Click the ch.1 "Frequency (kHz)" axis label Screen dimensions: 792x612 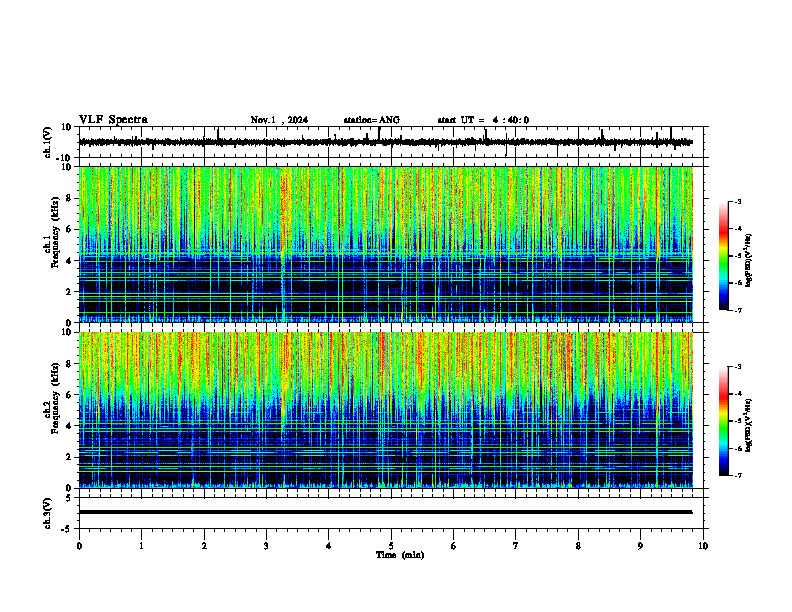click(55, 232)
